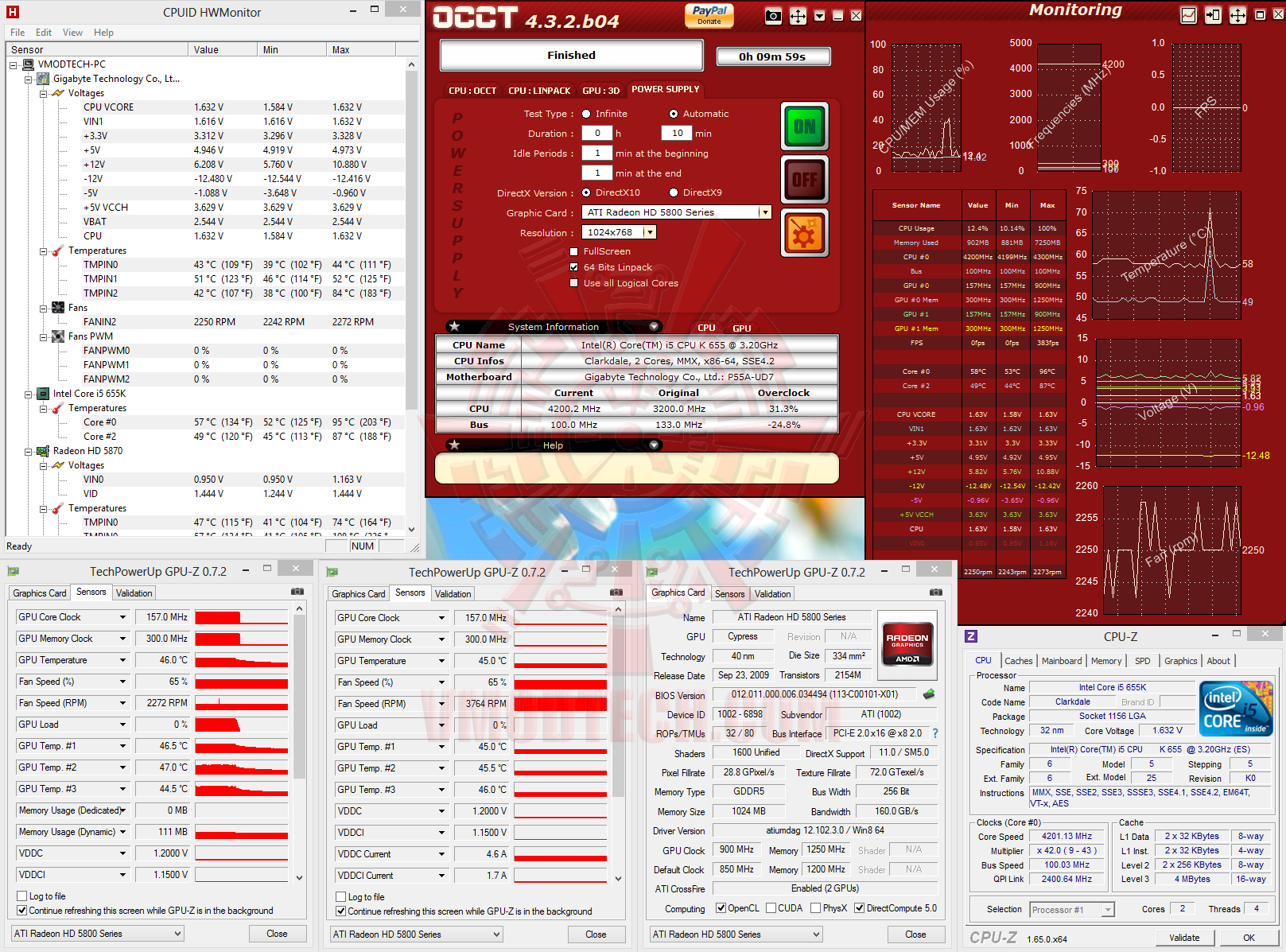Click the BIOS save chip icon in GPU-Z

click(928, 694)
